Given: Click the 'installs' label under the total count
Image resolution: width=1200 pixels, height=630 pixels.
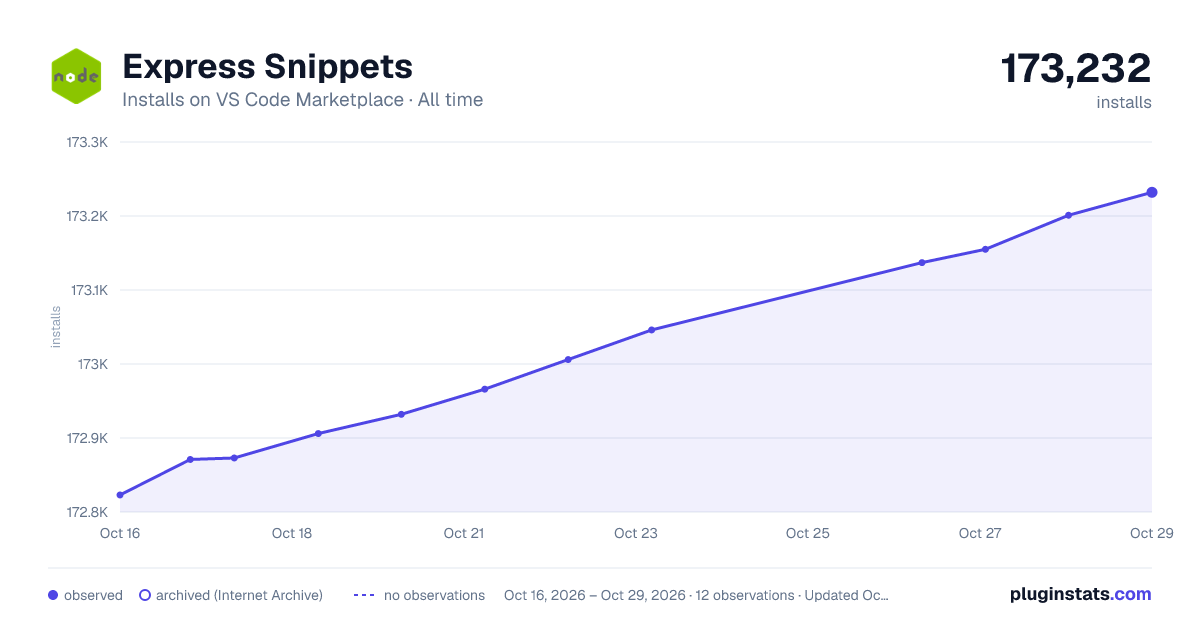Looking at the screenshot, I should (x=1124, y=102).
